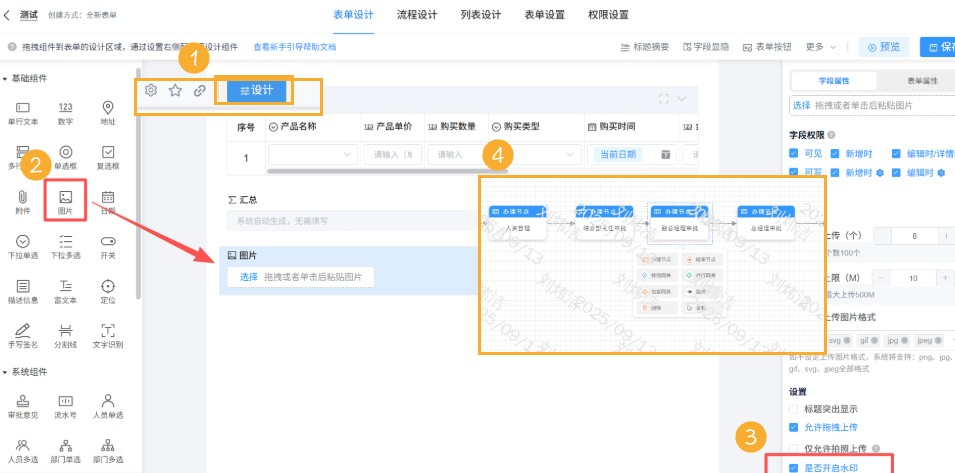Viewport: 955px width, 473px height.
Task: Enable the 标题突出显示 checkbox
Action: 795,409
